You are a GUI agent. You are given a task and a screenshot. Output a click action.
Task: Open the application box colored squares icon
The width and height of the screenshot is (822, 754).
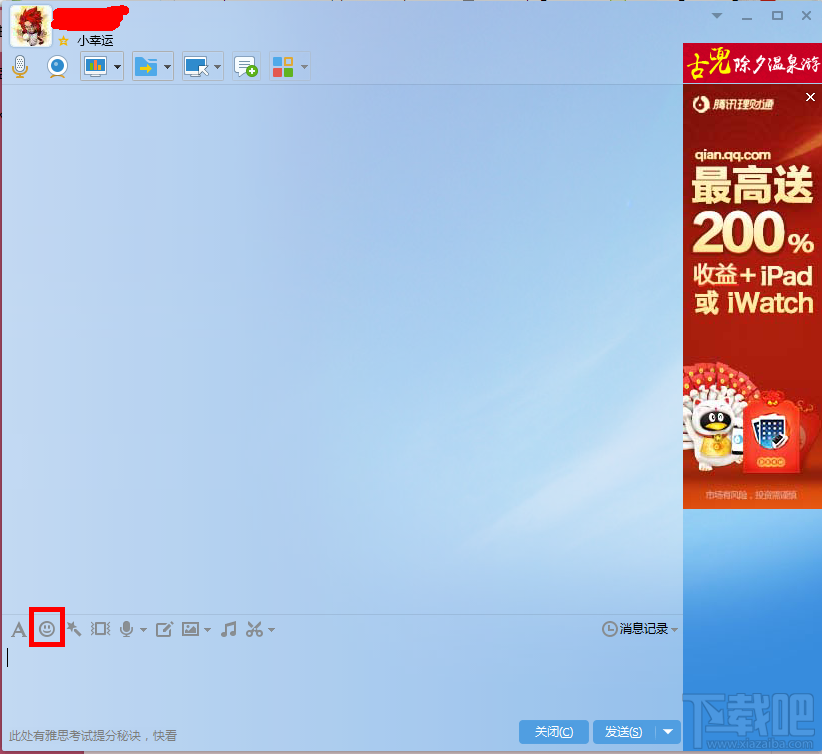pyautogui.click(x=284, y=66)
